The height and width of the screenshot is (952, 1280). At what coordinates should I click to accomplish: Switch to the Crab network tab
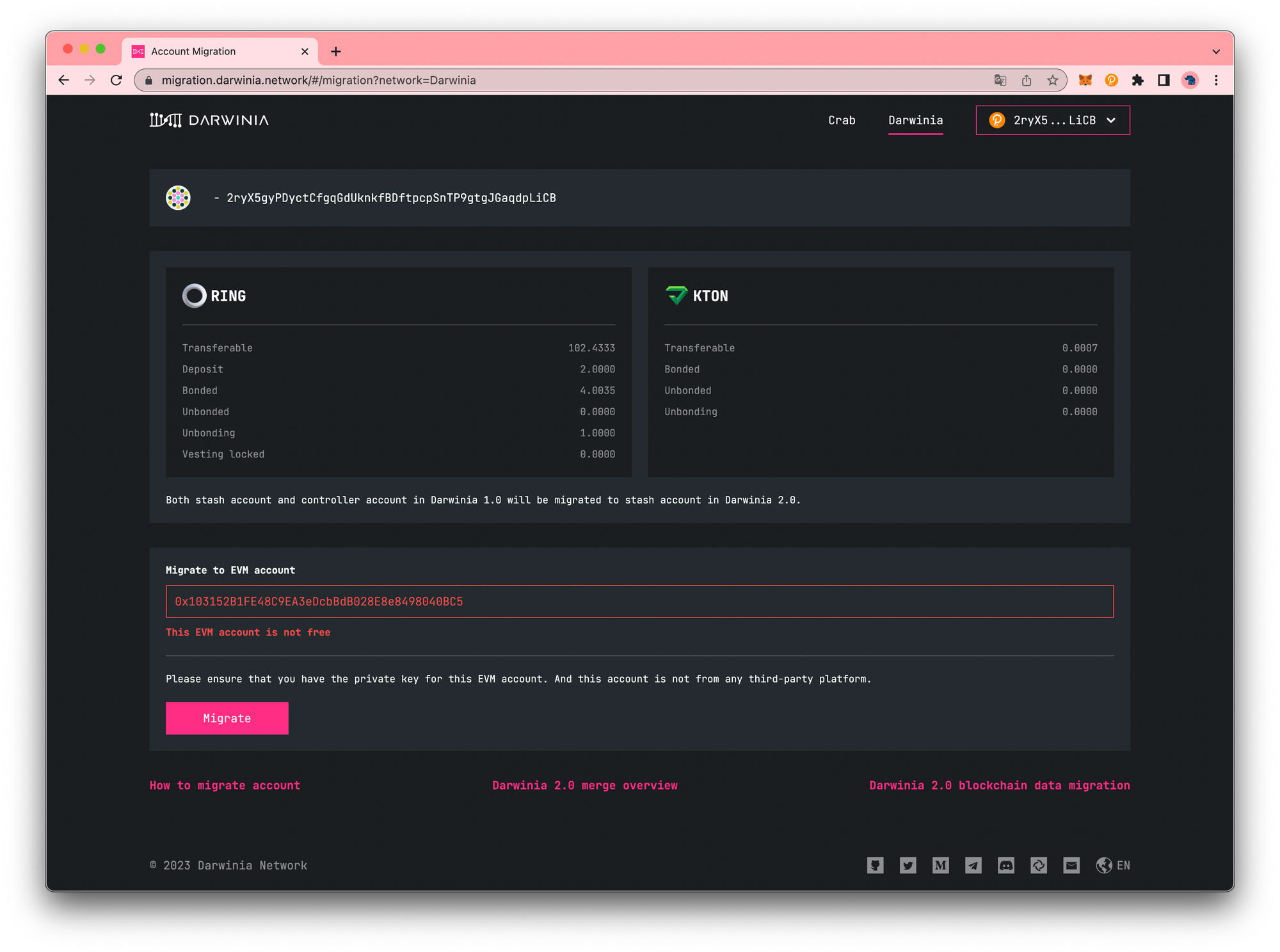[841, 120]
